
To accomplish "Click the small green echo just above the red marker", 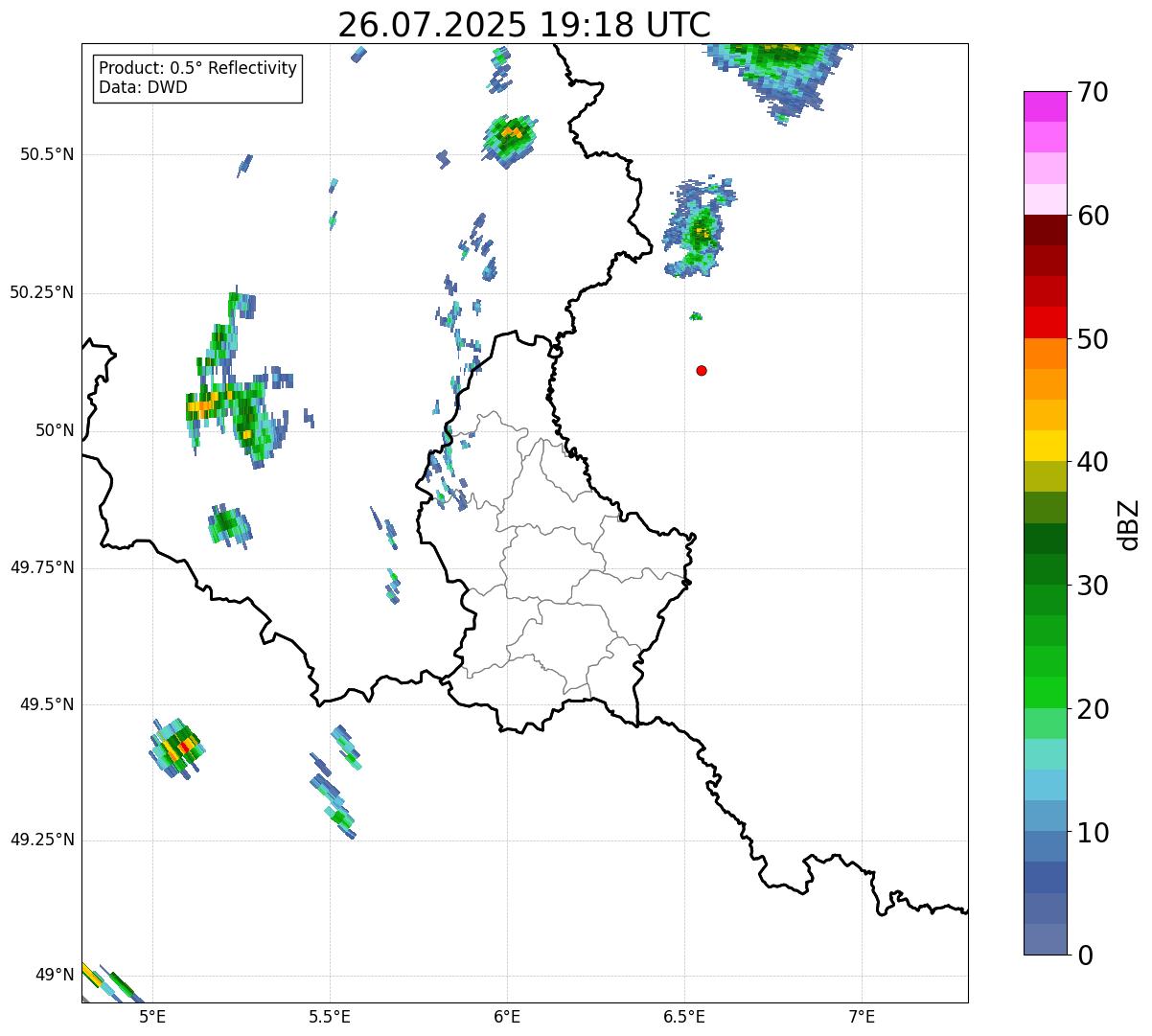I will tap(696, 316).
